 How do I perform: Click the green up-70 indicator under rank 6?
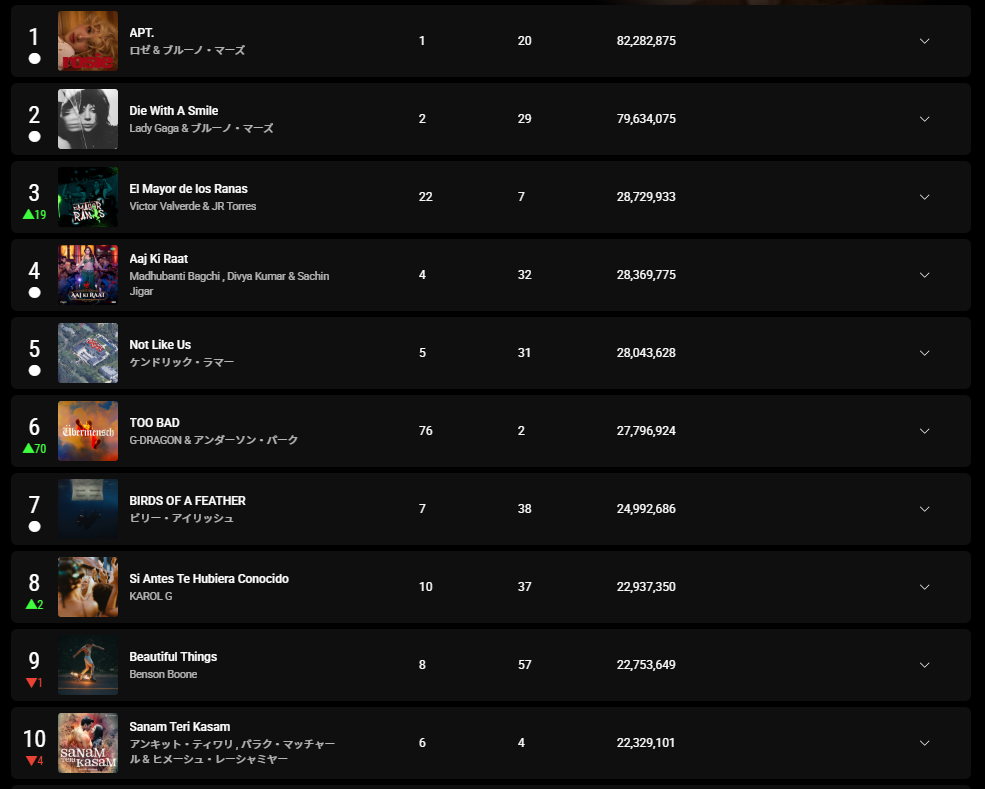click(x=35, y=449)
